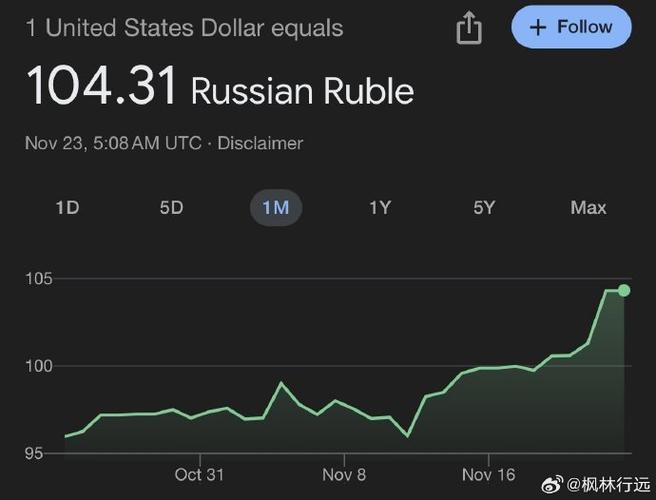
Task: Click the Nov 8 axis label
Action: click(x=344, y=474)
